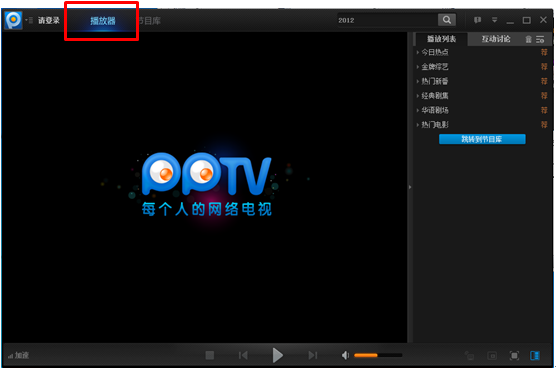556x368 pixels.
Task: Open mini player mode icon
Action: 492,355
